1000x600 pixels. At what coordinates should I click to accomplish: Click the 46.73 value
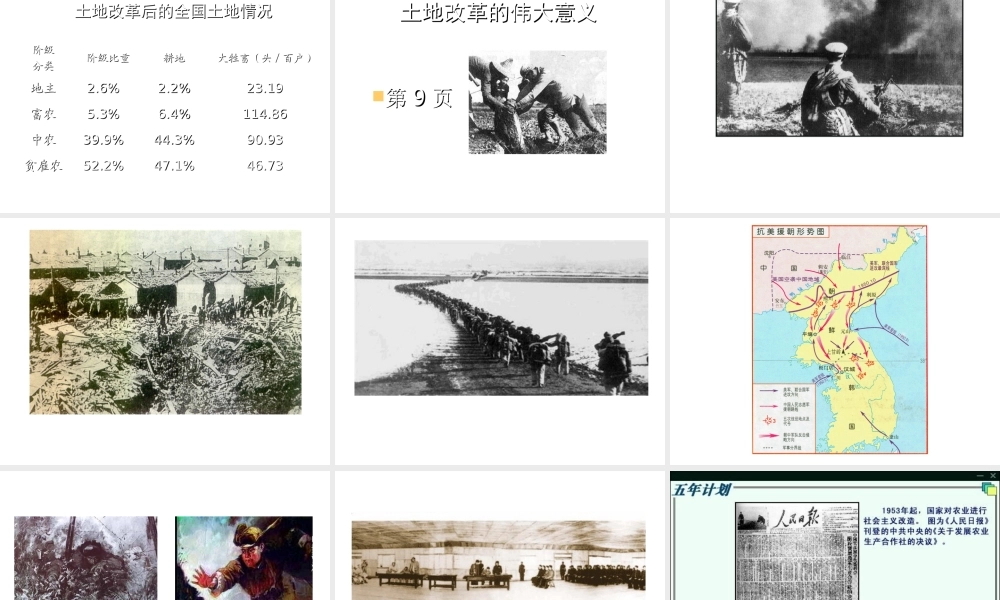point(265,166)
